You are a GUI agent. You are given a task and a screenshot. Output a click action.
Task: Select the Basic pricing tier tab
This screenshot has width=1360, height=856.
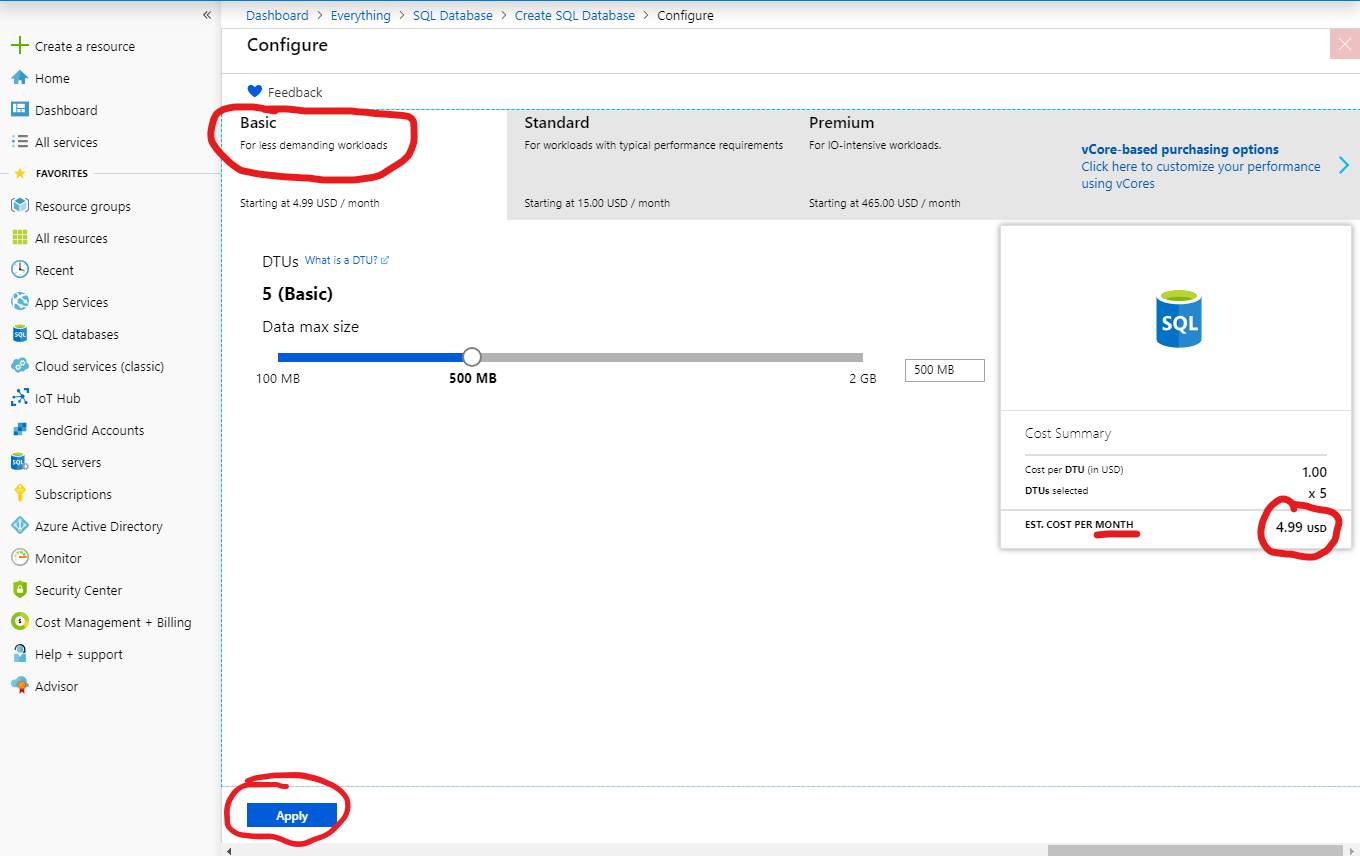click(364, 164)
